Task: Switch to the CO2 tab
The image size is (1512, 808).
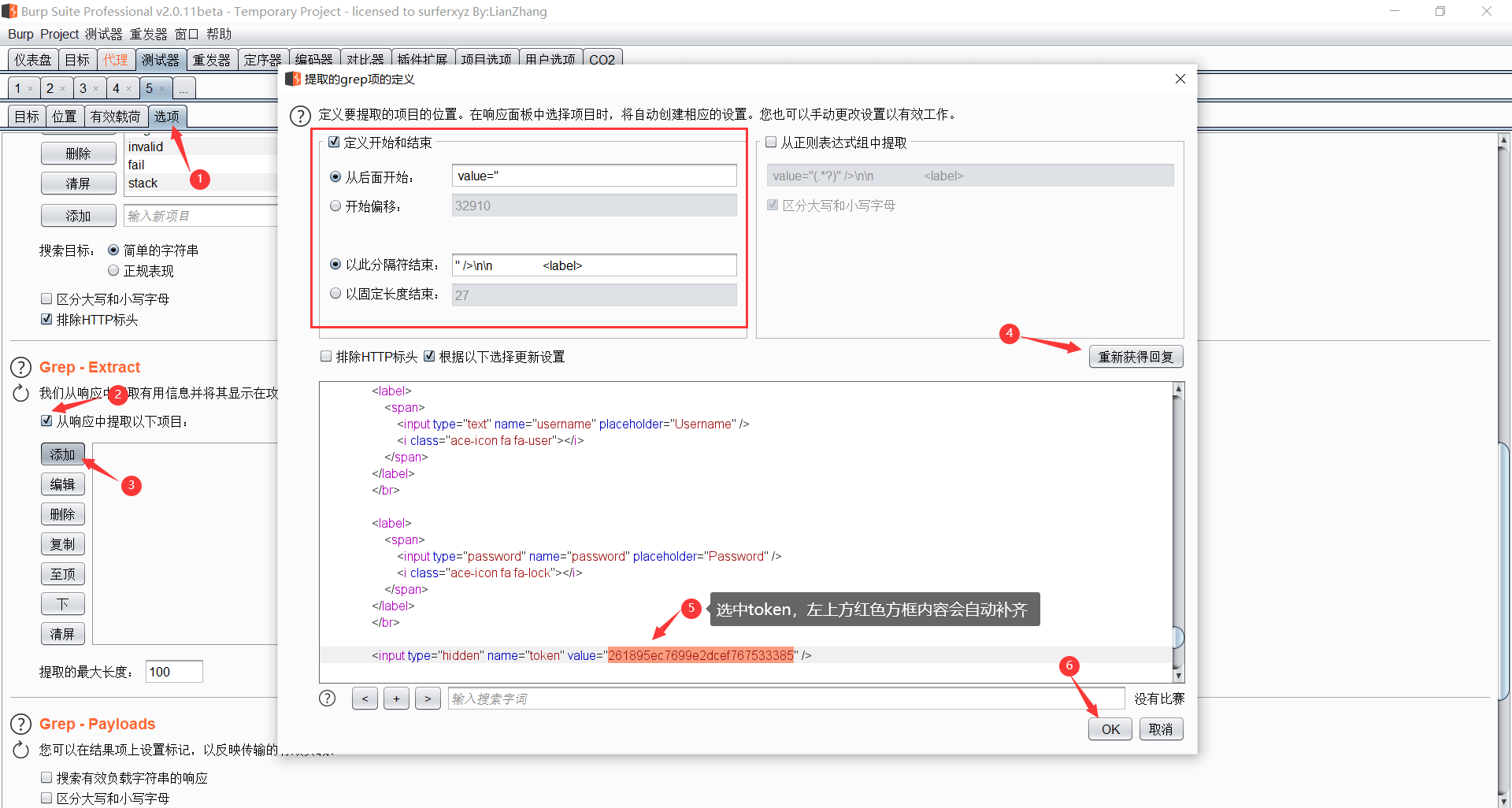Action: [602, 60]
